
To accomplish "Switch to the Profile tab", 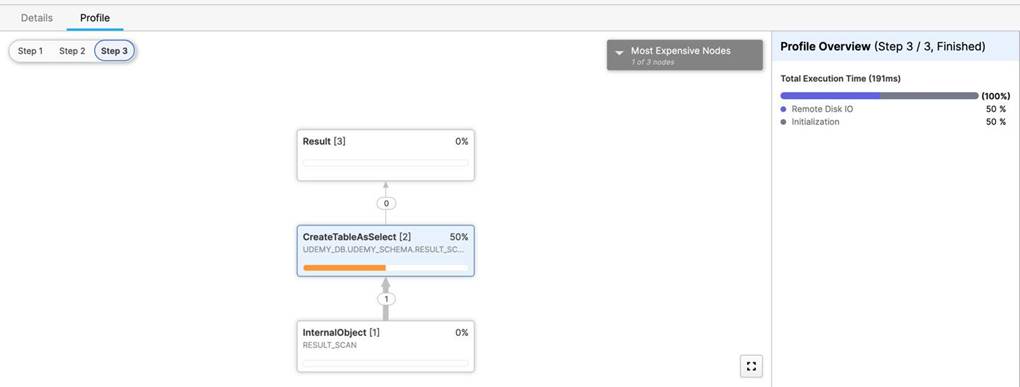I will tap(95, 18).
